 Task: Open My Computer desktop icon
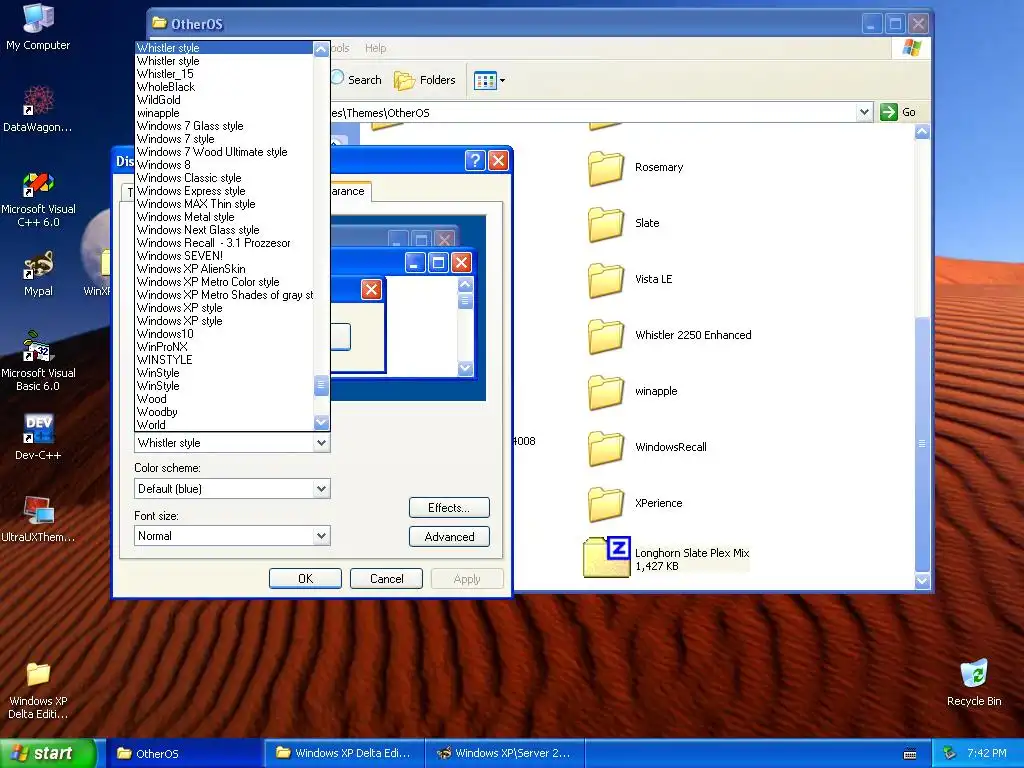tap(38, 26)
